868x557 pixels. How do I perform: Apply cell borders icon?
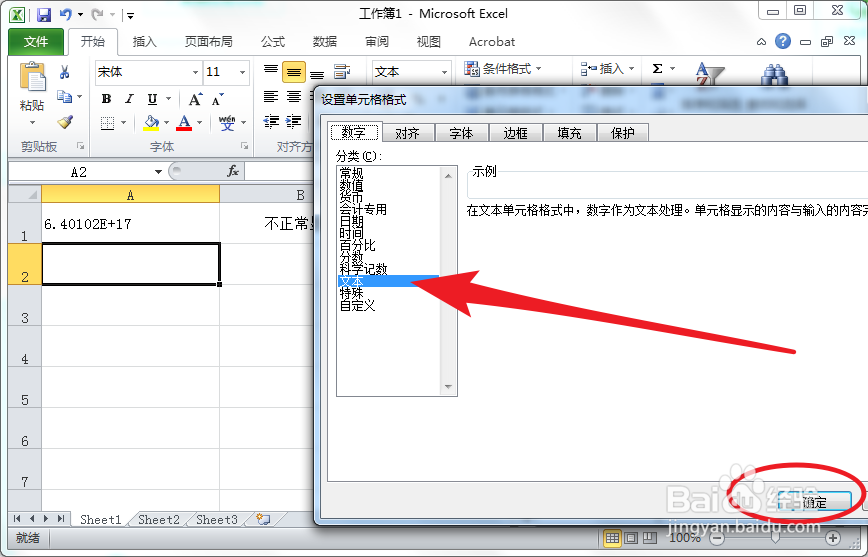[x=107, y=122]
